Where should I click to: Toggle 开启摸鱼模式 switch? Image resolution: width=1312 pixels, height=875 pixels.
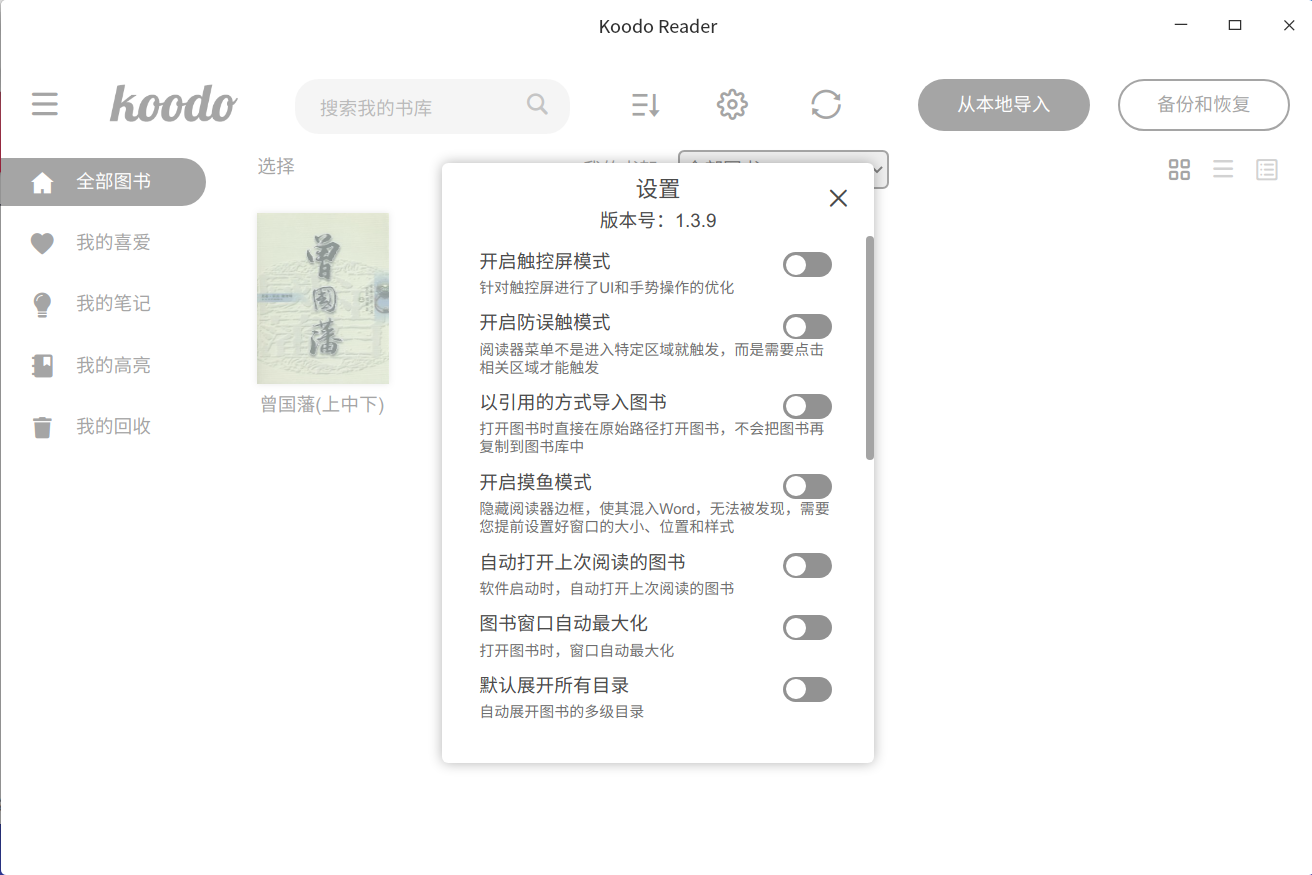[807, 486]
